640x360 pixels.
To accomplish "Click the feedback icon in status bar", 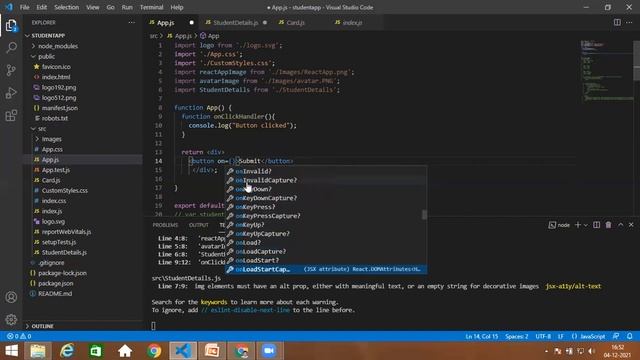I will pos(616,336).
